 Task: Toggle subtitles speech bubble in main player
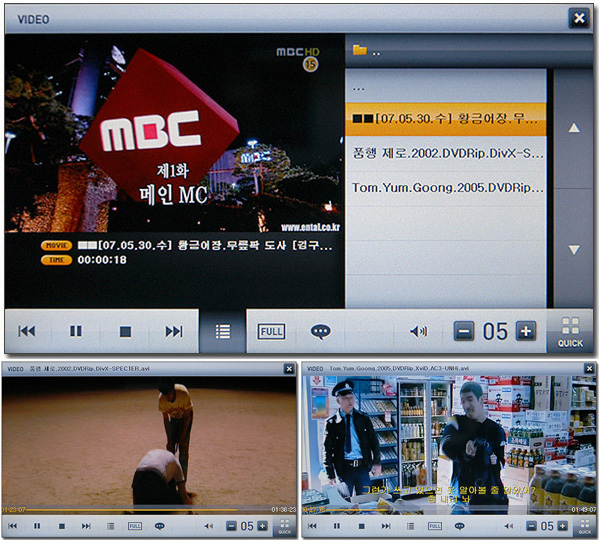tap(320, 331)
